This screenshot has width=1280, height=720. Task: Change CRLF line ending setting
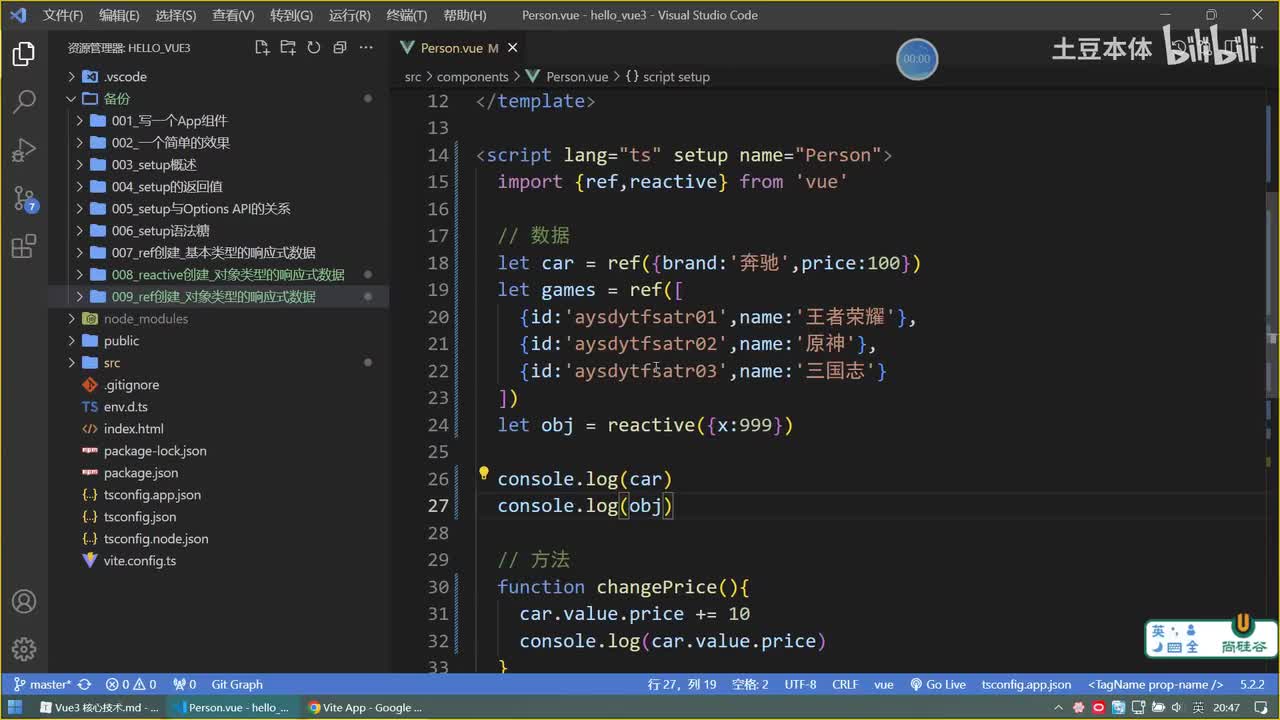click(x=845, y=685)
